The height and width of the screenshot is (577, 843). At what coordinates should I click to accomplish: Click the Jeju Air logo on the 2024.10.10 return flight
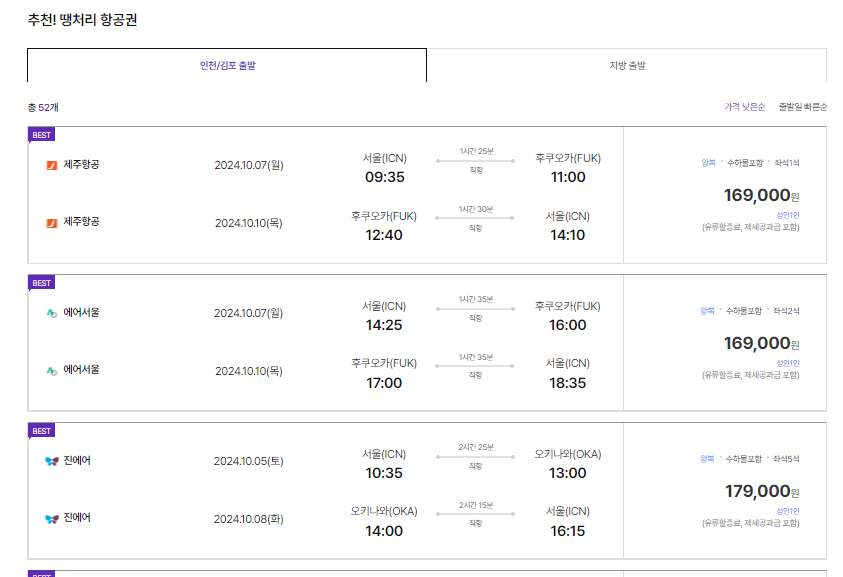52,222
